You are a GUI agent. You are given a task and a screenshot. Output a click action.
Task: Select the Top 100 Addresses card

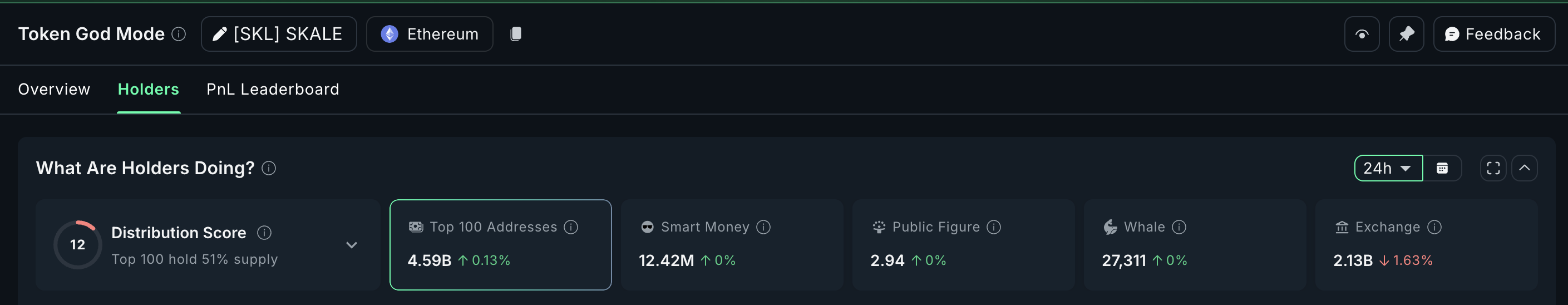pos(500,245)
